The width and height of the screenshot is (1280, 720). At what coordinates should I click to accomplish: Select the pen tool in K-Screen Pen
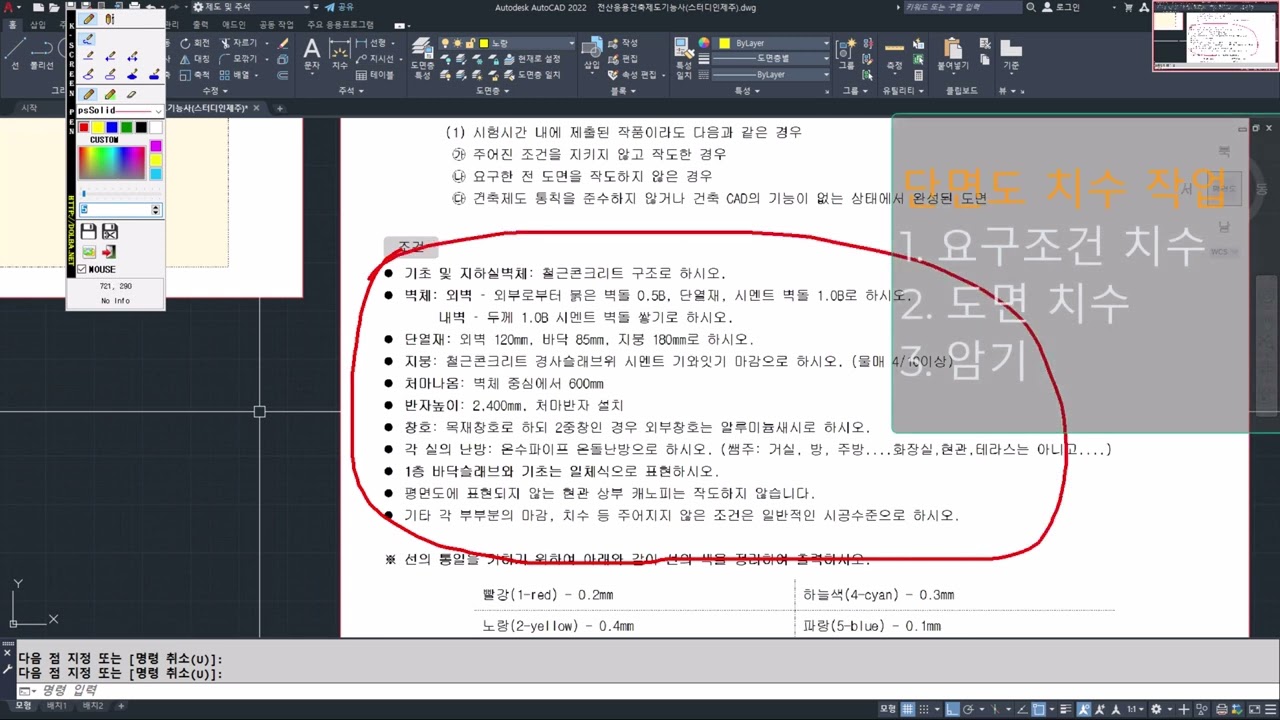(88, 19)
